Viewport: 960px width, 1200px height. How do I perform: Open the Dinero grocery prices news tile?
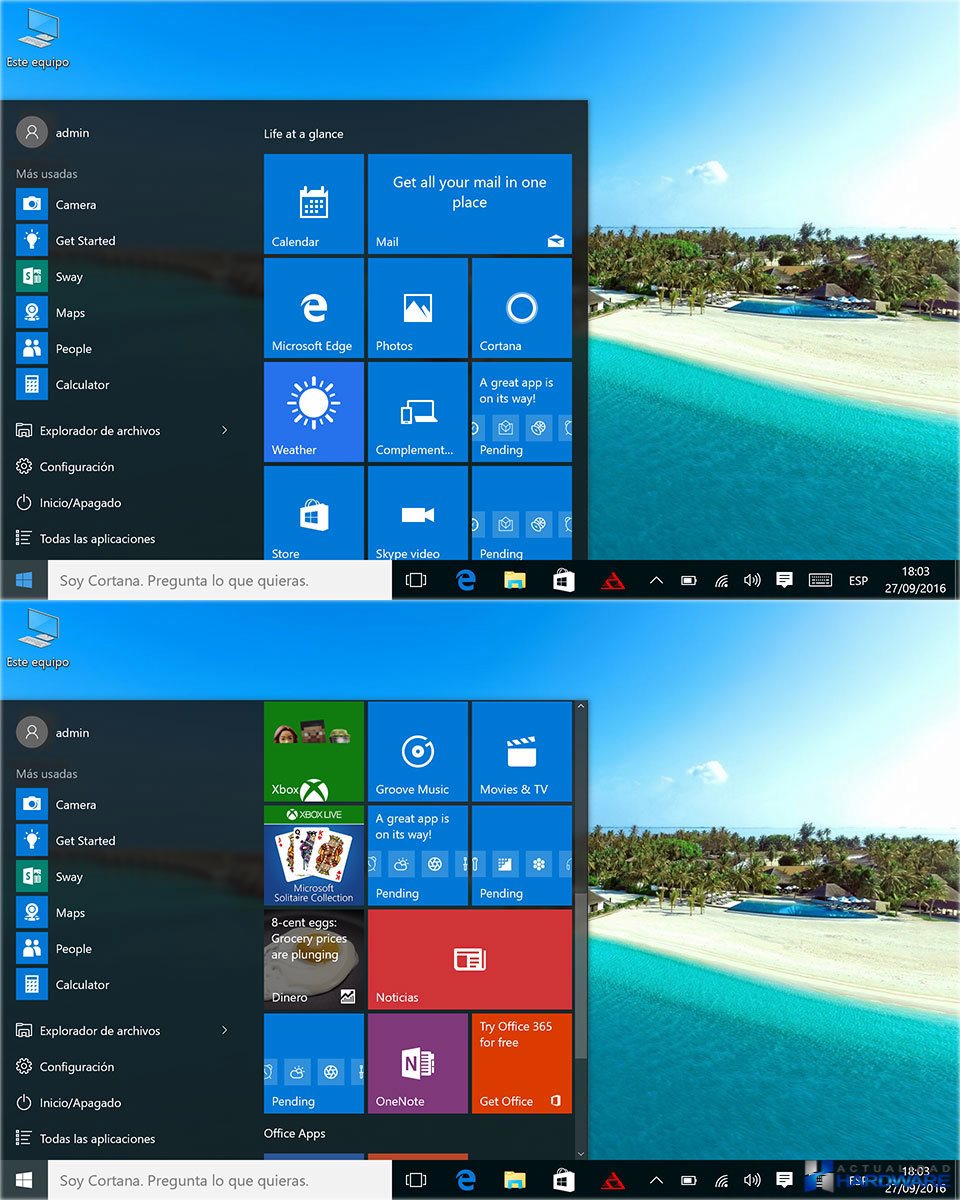pos(313,960)
